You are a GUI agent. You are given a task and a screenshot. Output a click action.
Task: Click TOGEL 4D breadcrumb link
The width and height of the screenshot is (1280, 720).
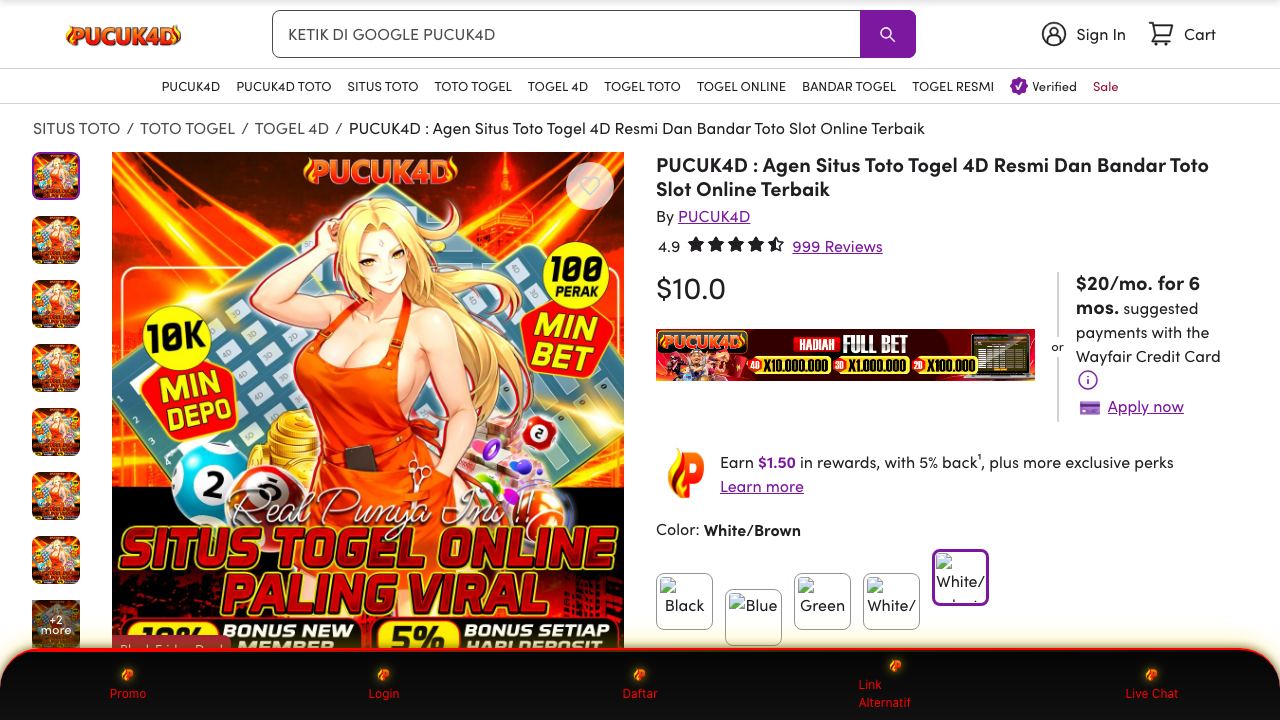click(x=291, y=128)
